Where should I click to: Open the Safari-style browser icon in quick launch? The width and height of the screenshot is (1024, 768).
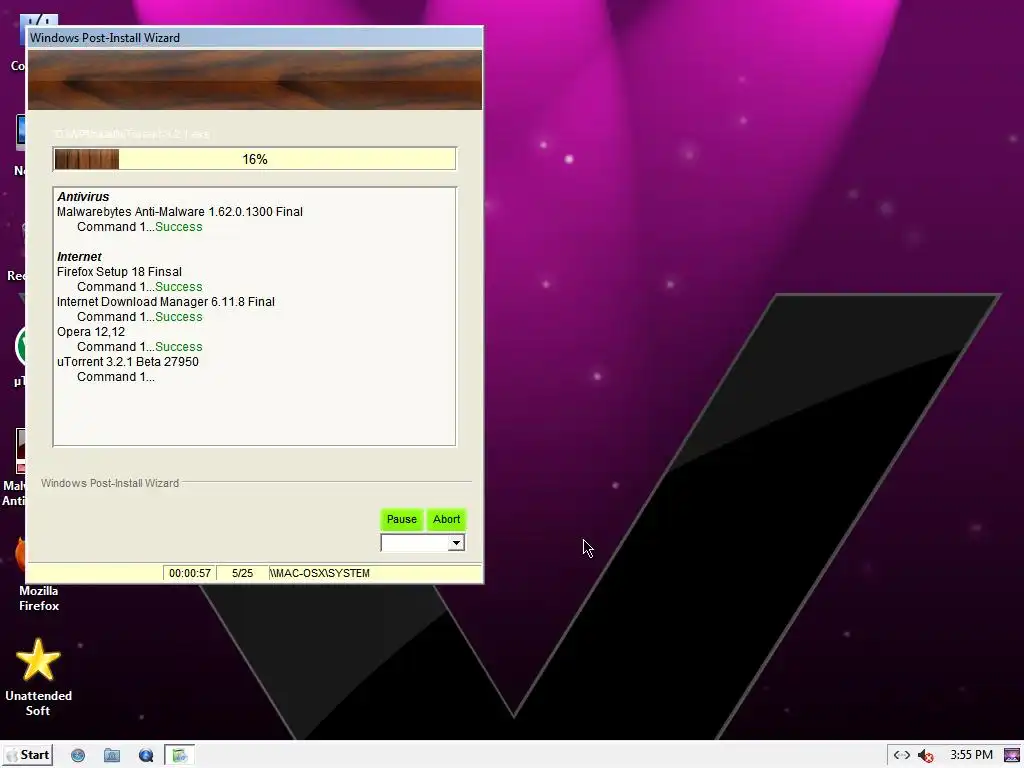[x=78, y=756]
